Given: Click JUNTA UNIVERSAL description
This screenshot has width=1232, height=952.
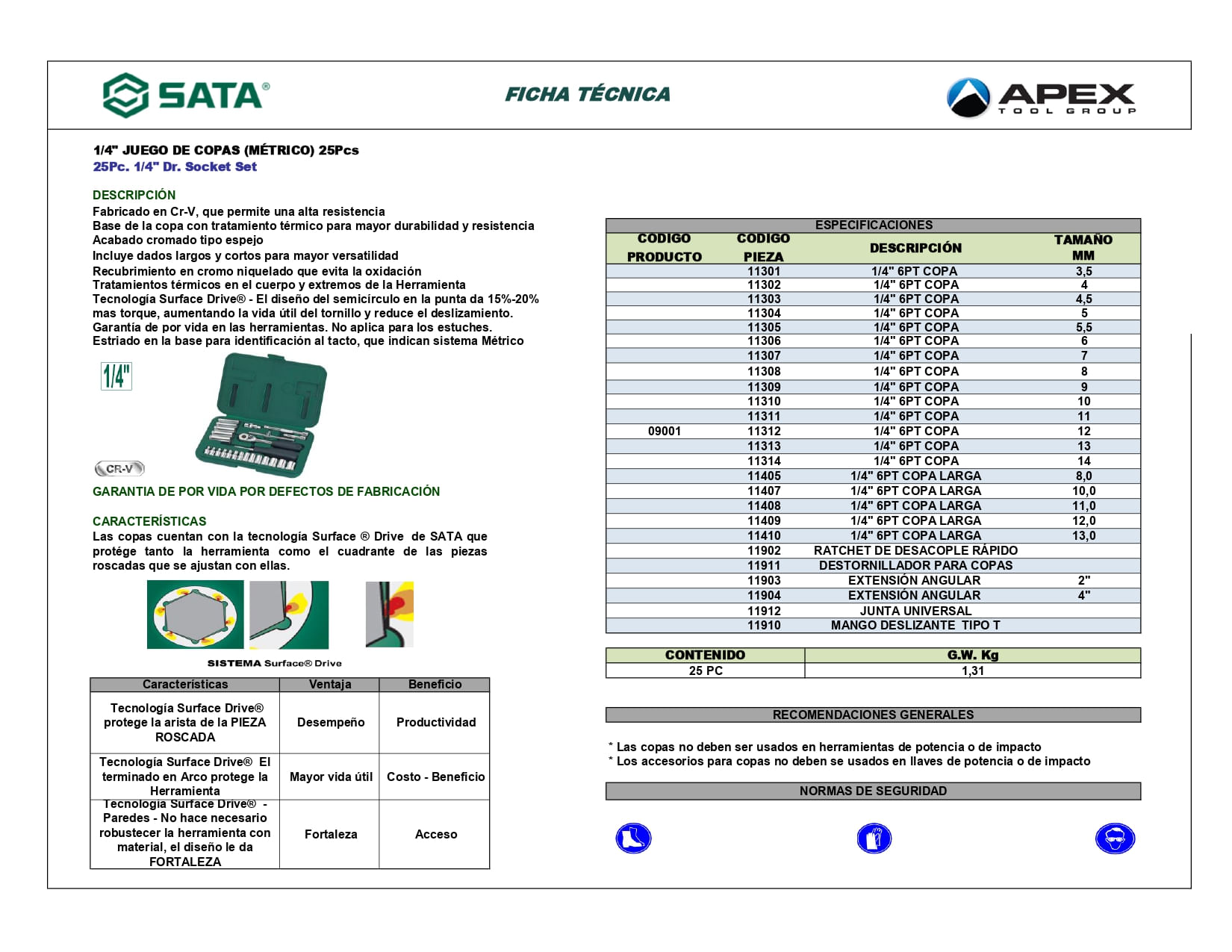Looking at the screenshot, I should click(916, 611).
